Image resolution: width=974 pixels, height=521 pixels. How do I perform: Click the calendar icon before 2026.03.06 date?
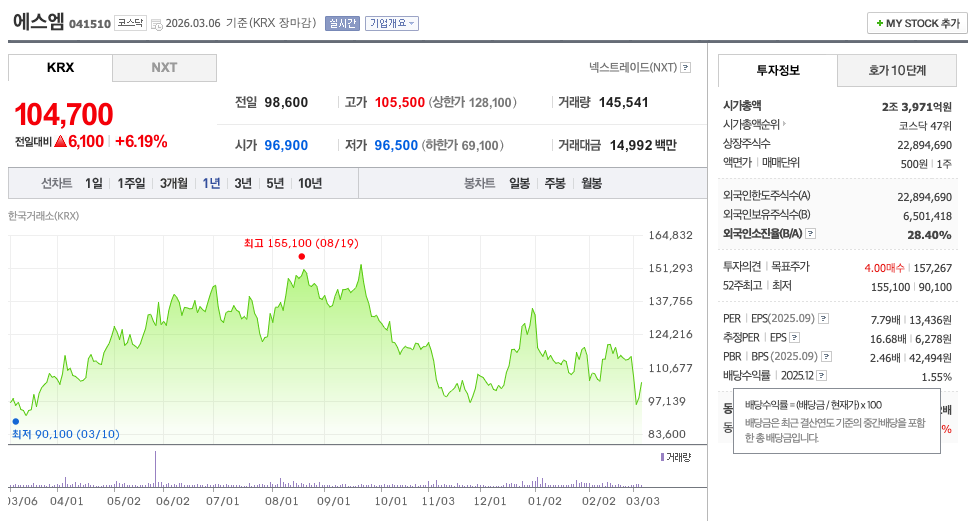(x=157, y=24)
